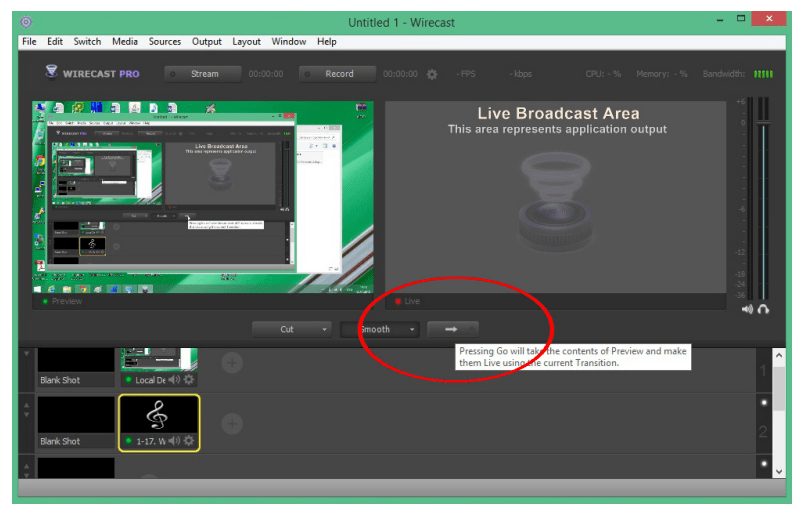Click the green Preview indicator dot

point(46,301)
